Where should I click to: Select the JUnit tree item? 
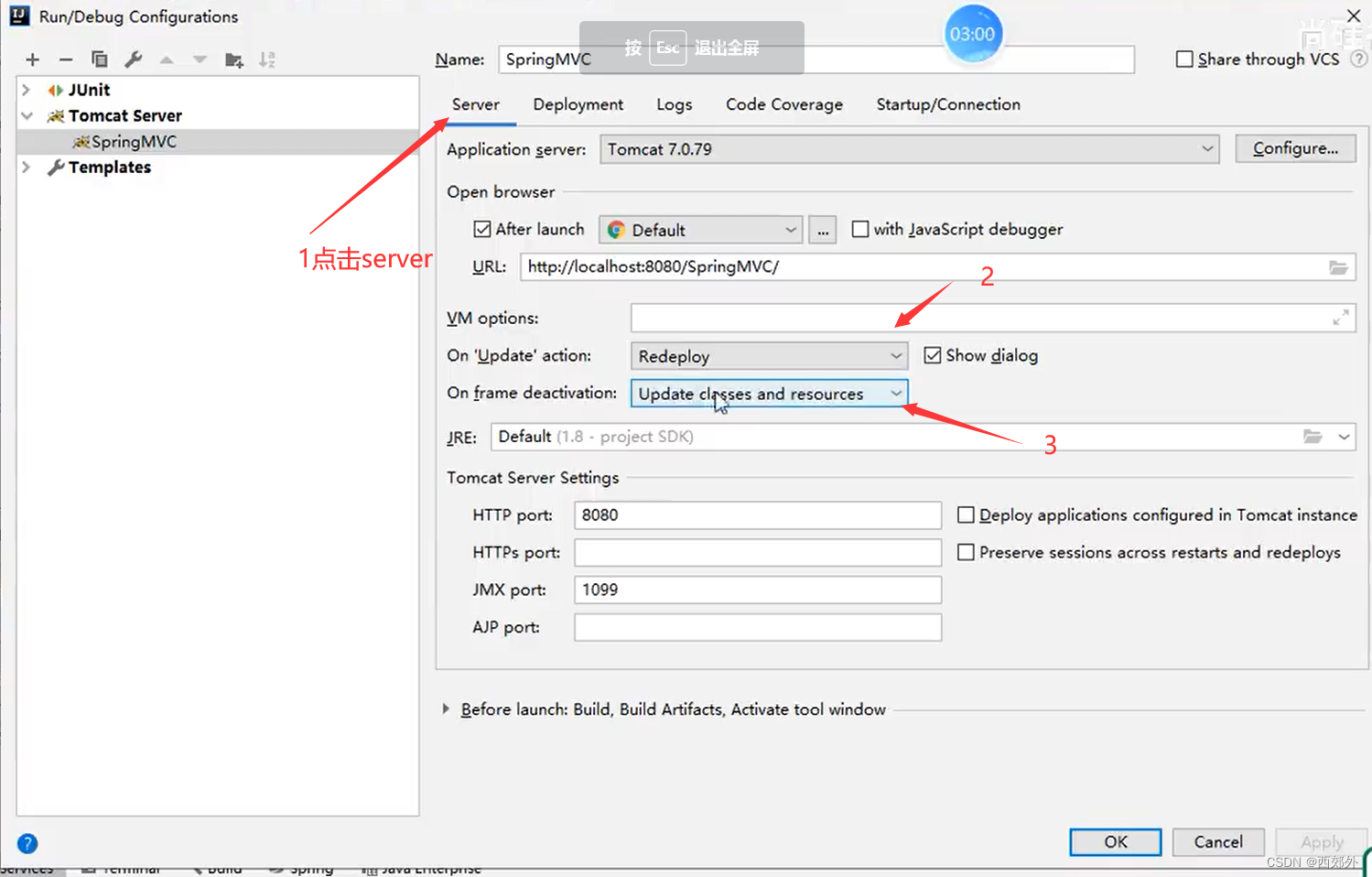coord(89,90)
